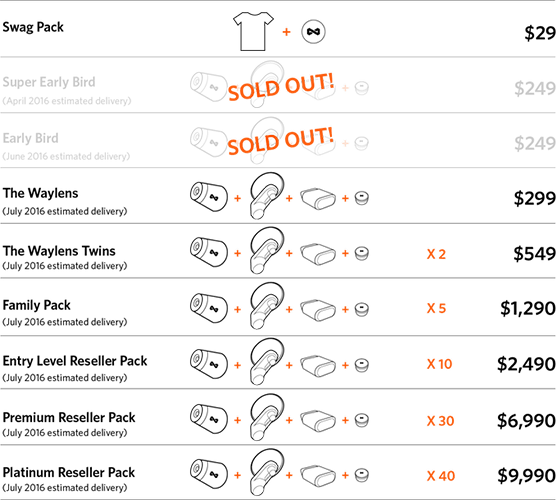Click the mount icon in Premium Reseller Pack row

267,418
